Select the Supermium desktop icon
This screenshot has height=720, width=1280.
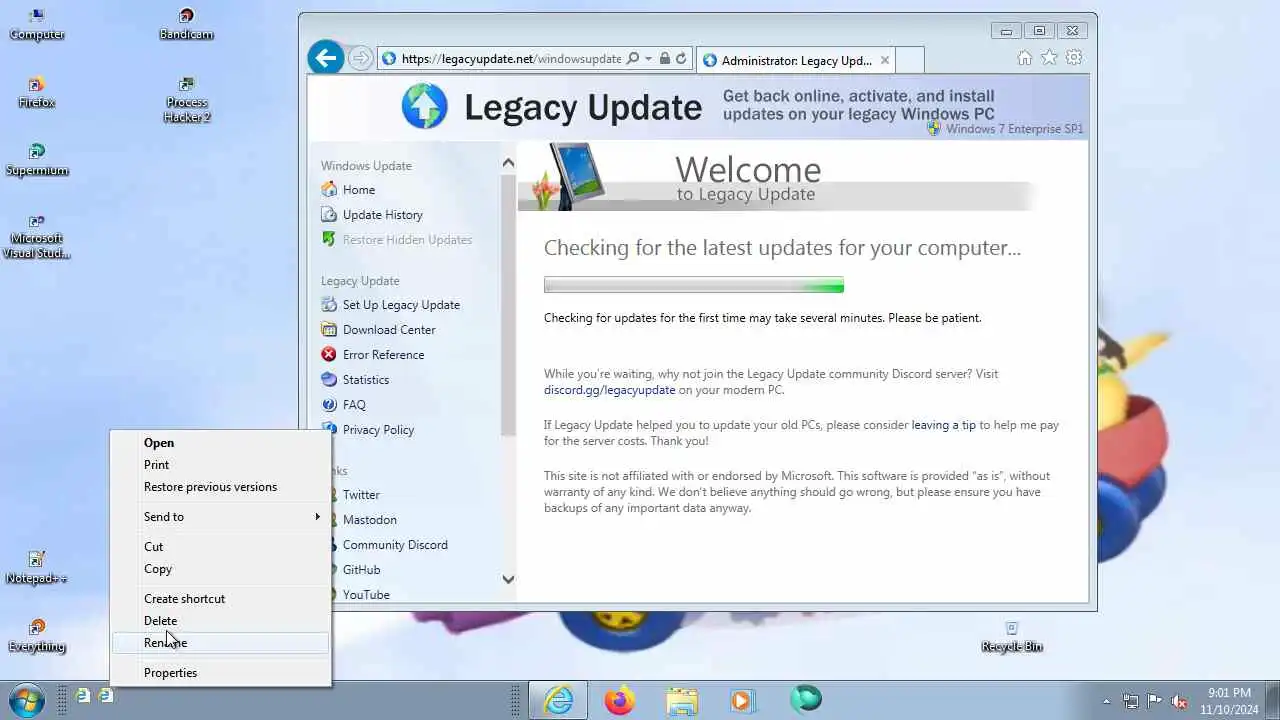point(37,160)
